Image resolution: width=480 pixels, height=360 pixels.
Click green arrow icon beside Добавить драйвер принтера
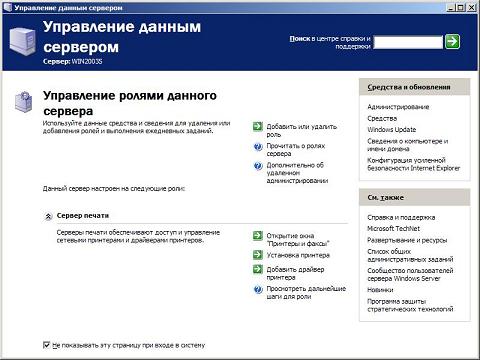(258, 269)
